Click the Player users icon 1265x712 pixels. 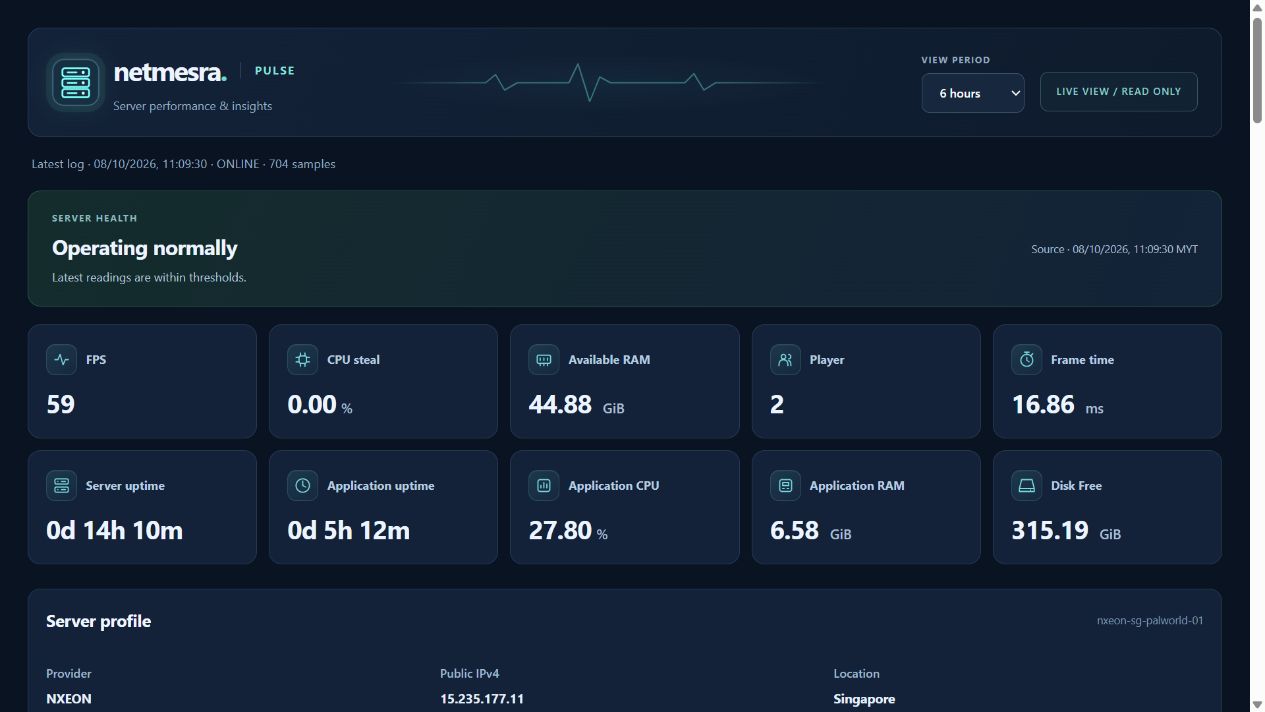785,360
